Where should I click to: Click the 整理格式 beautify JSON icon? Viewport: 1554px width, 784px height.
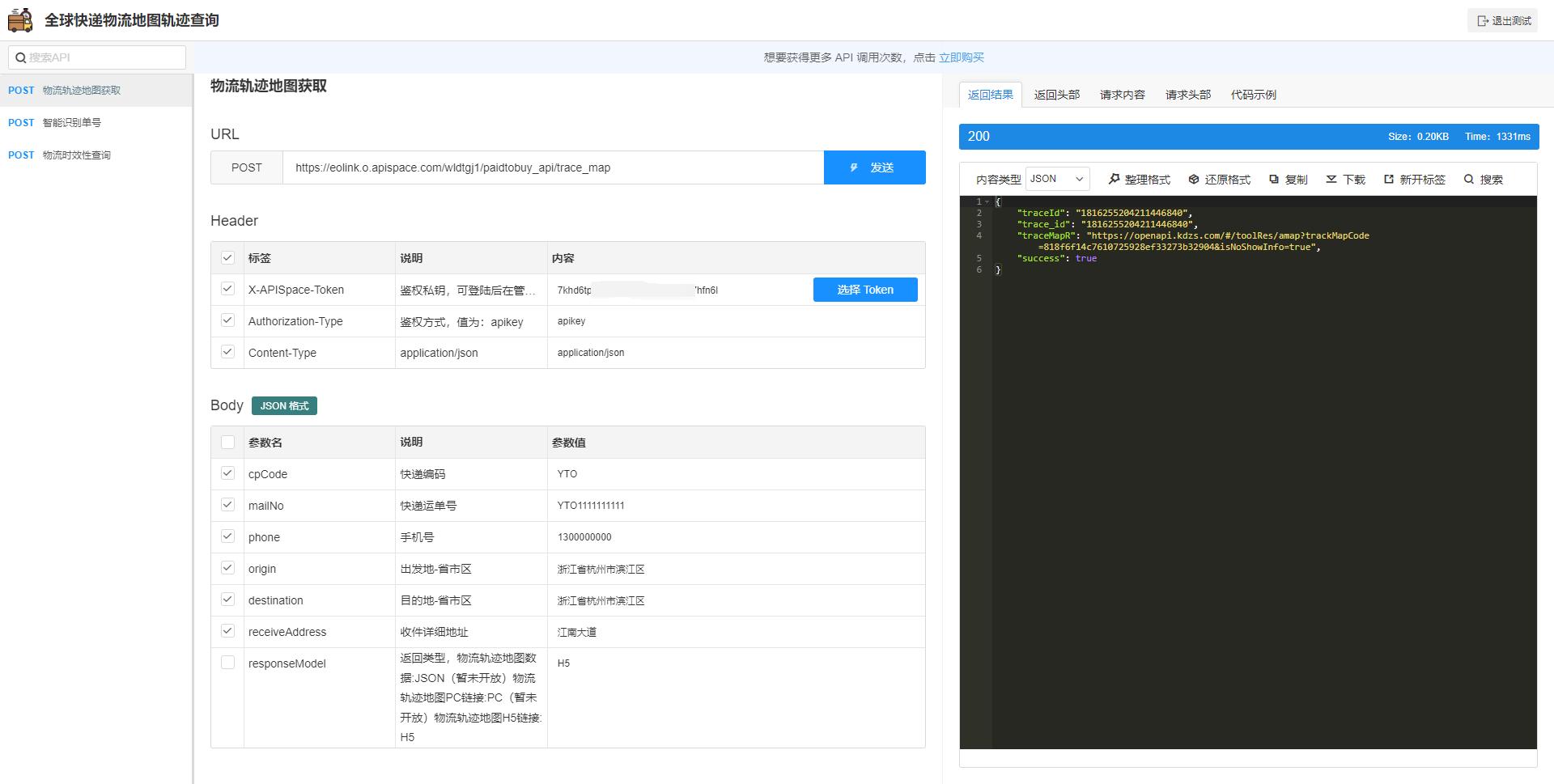pyautogui.click(x=1113, y=179)
